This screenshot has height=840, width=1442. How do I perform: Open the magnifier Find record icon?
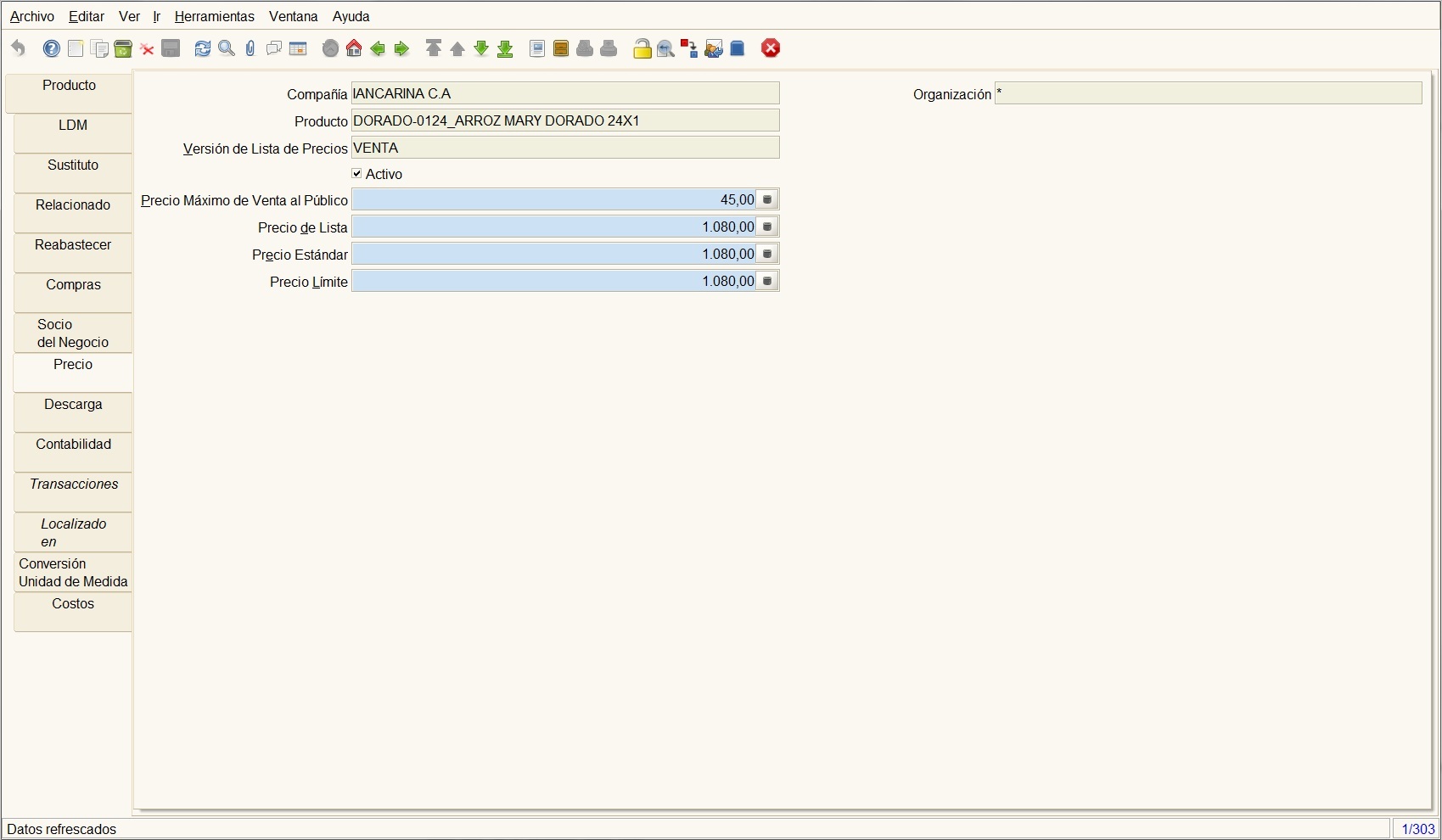[x=227, y=48]
